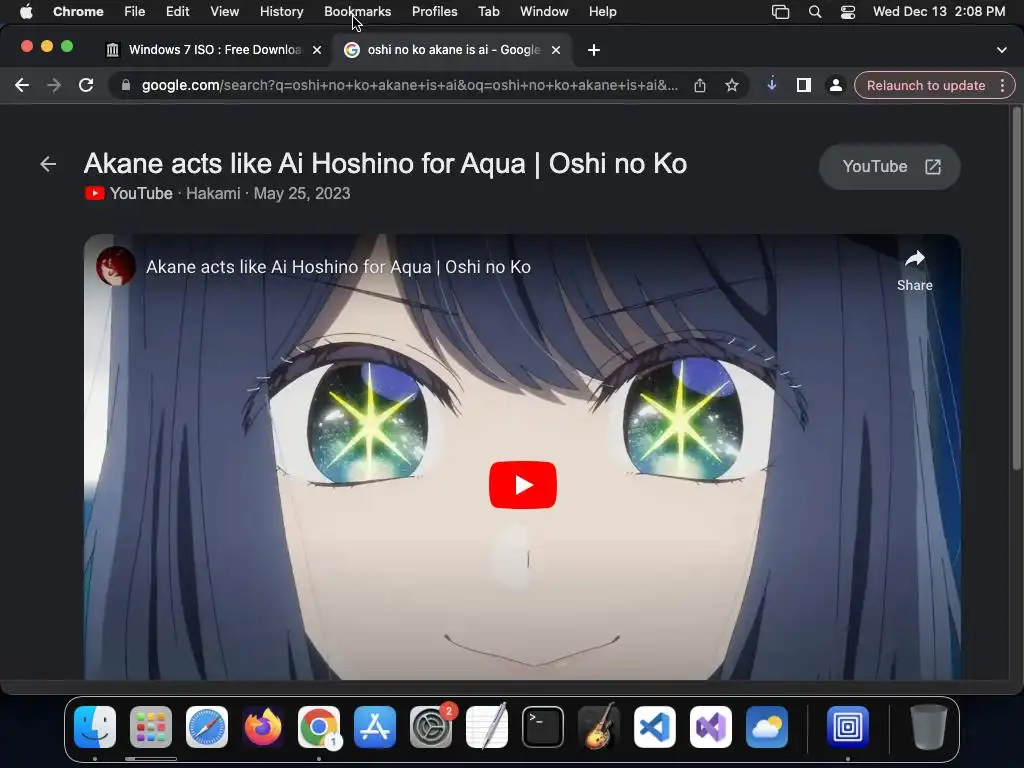Click the red YouTube play button
Viewport: 1024px width, 768px height.
[522, 485]
